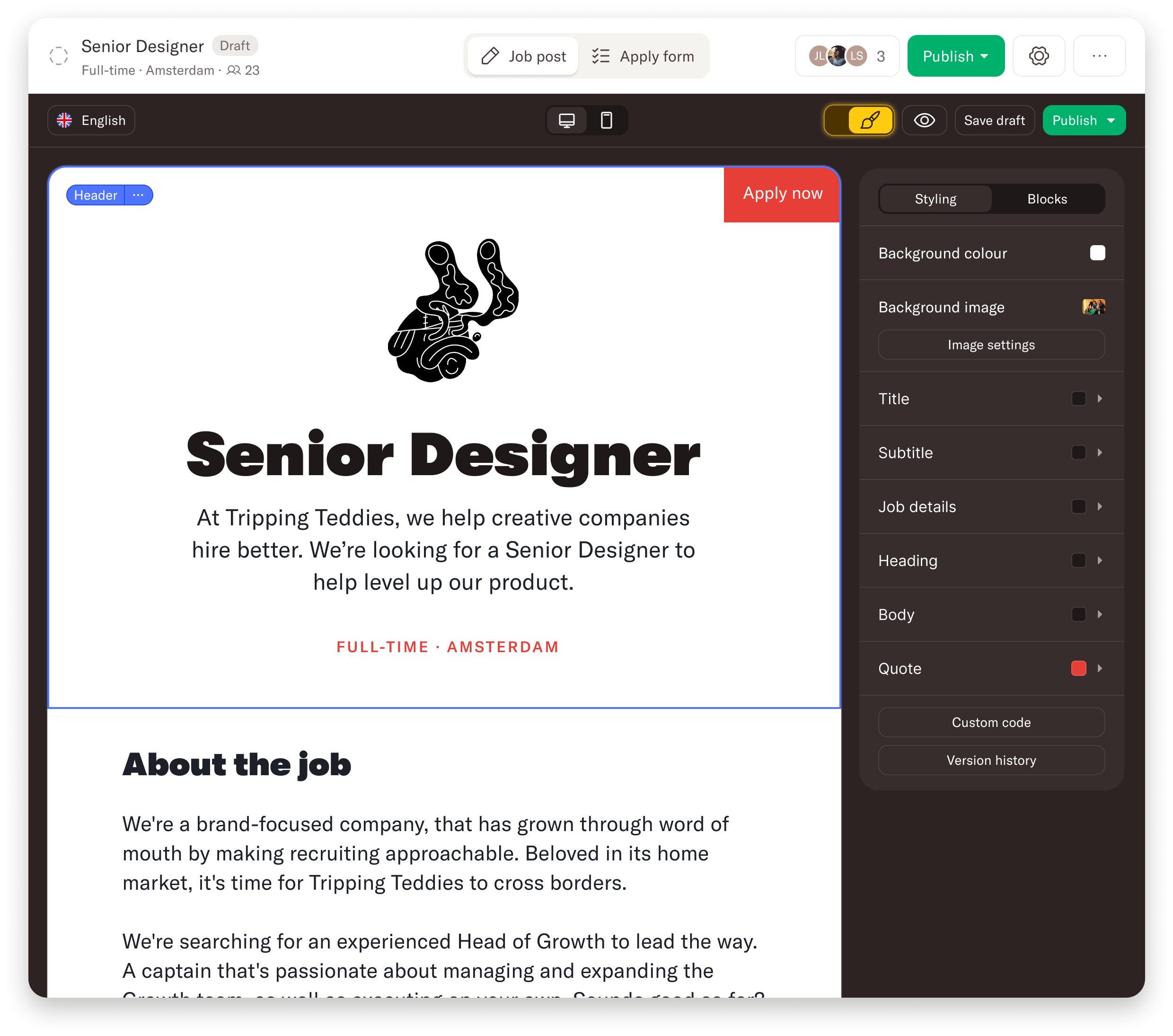Image resolution: width=1173 pixels, height=1036 pixels.
Task: Switch to the Apply form tab
Action: (x=644, y=56)
